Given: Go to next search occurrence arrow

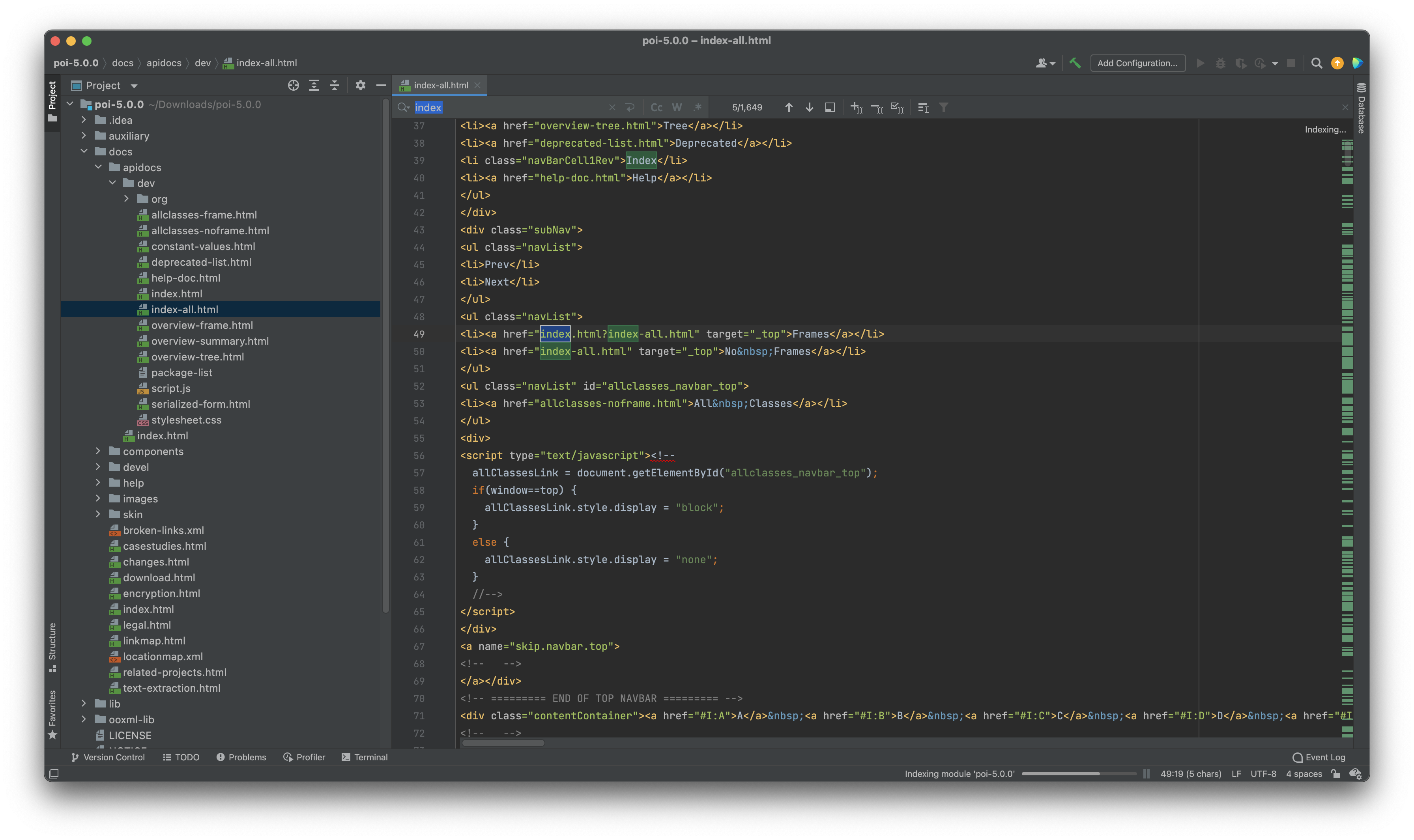Looking at the screenshot, I should [x=809, y=108].
